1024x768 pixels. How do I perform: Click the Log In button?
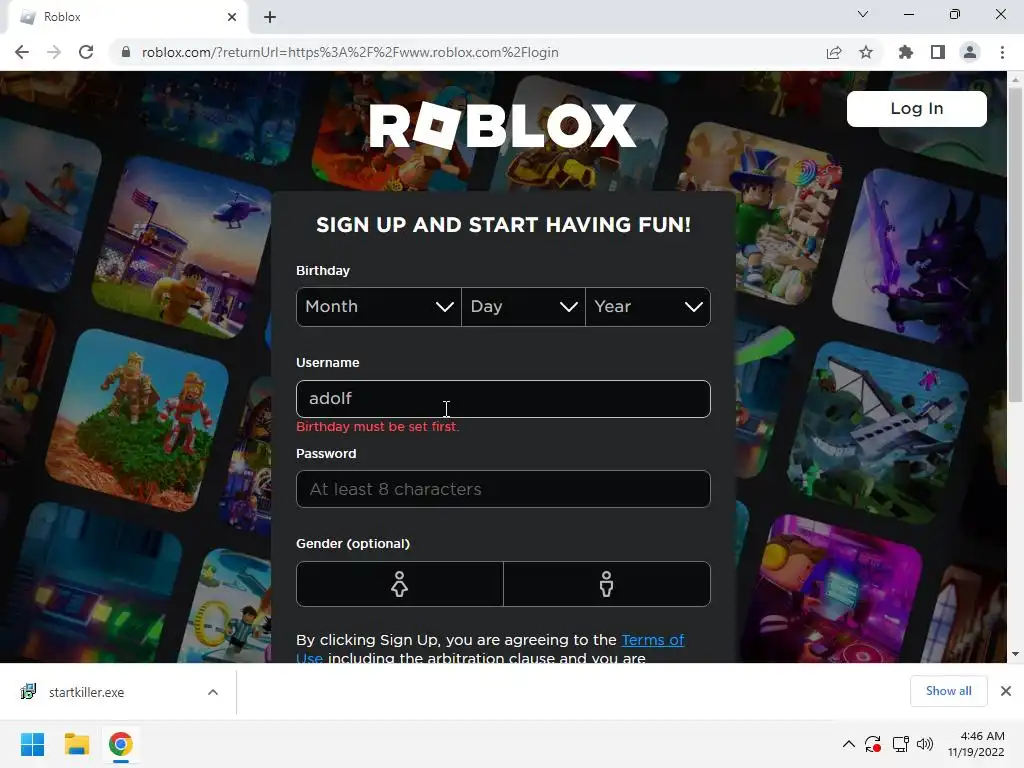point(917,108)
